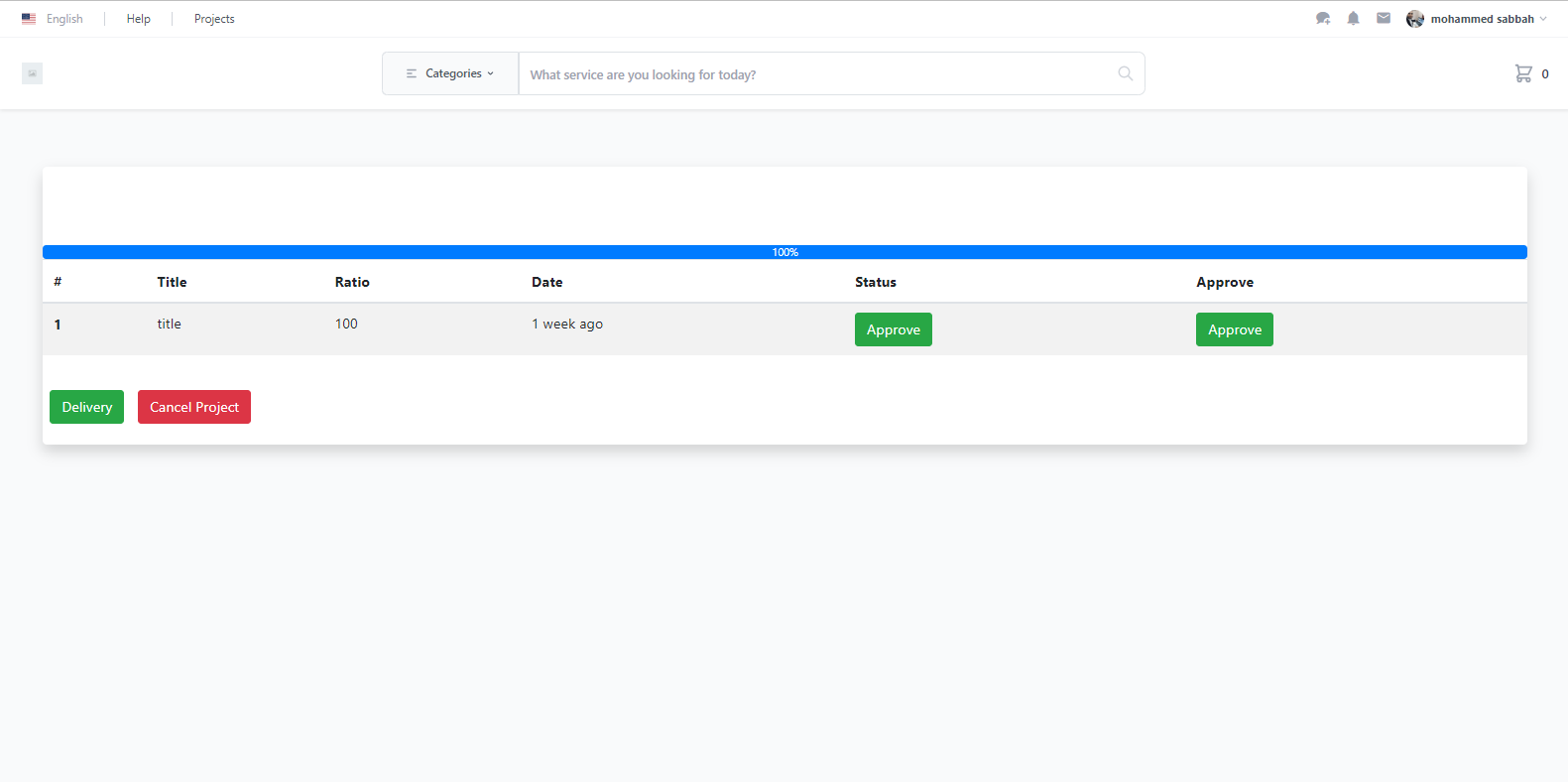Open the mohammed sabbah account menu

(1482, 19)
